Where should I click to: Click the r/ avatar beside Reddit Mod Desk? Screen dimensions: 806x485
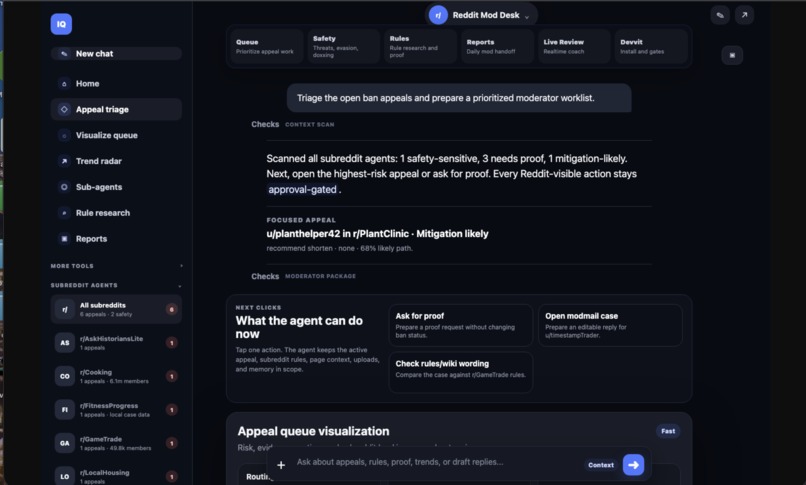point(438,15)
